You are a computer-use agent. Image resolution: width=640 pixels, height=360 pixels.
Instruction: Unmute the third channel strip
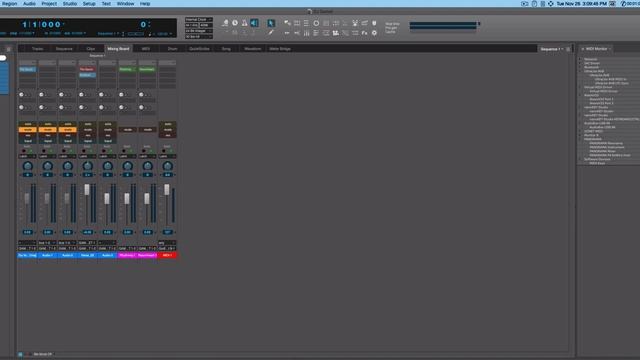coord(67,130)
